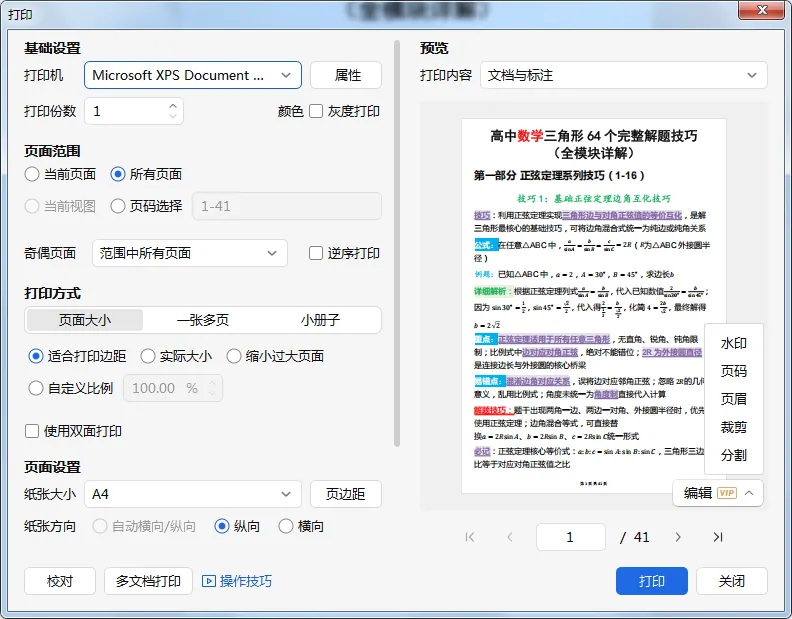
Task: Go to next preview page
Action: [x=678, y=537]
